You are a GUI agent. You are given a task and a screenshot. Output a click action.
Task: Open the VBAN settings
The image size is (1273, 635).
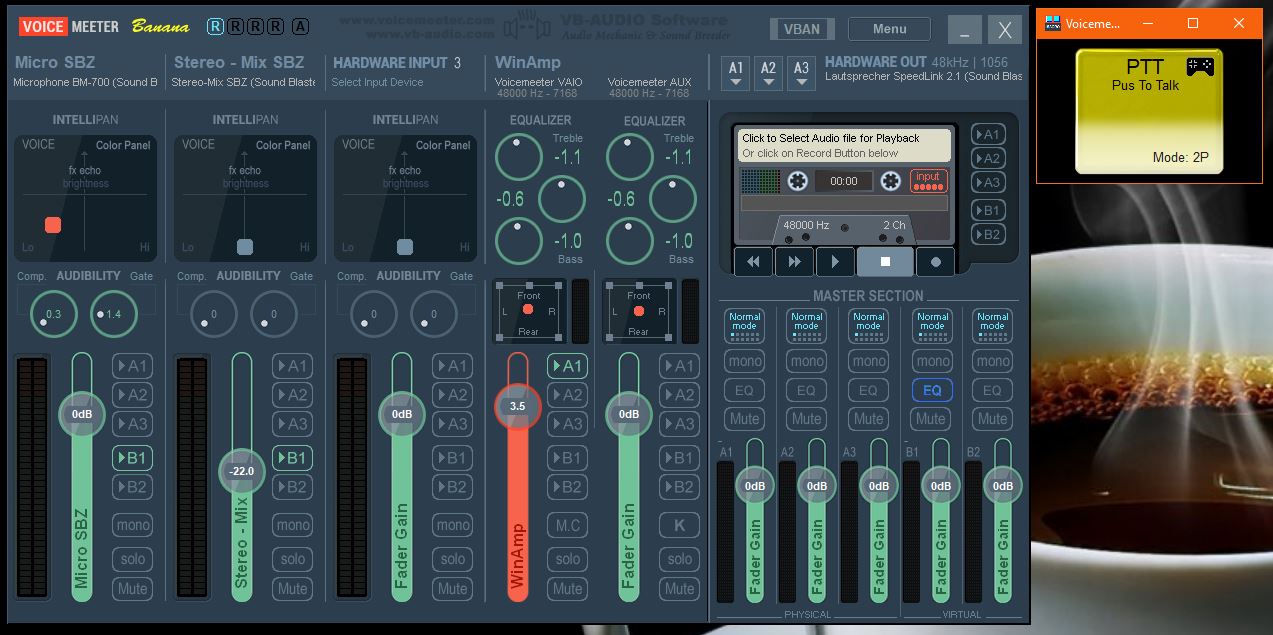click(803, 29)
